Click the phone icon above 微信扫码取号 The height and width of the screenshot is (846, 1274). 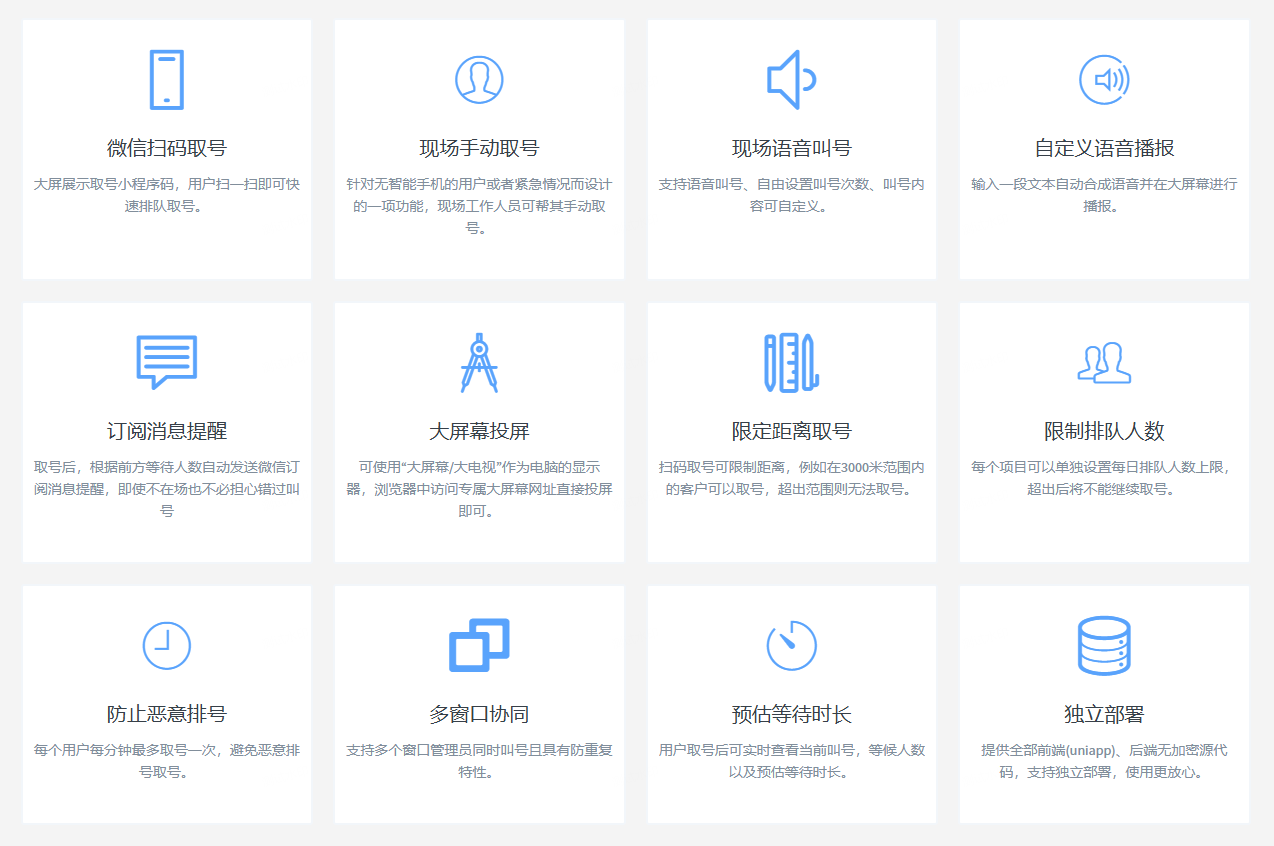[166, 79]
